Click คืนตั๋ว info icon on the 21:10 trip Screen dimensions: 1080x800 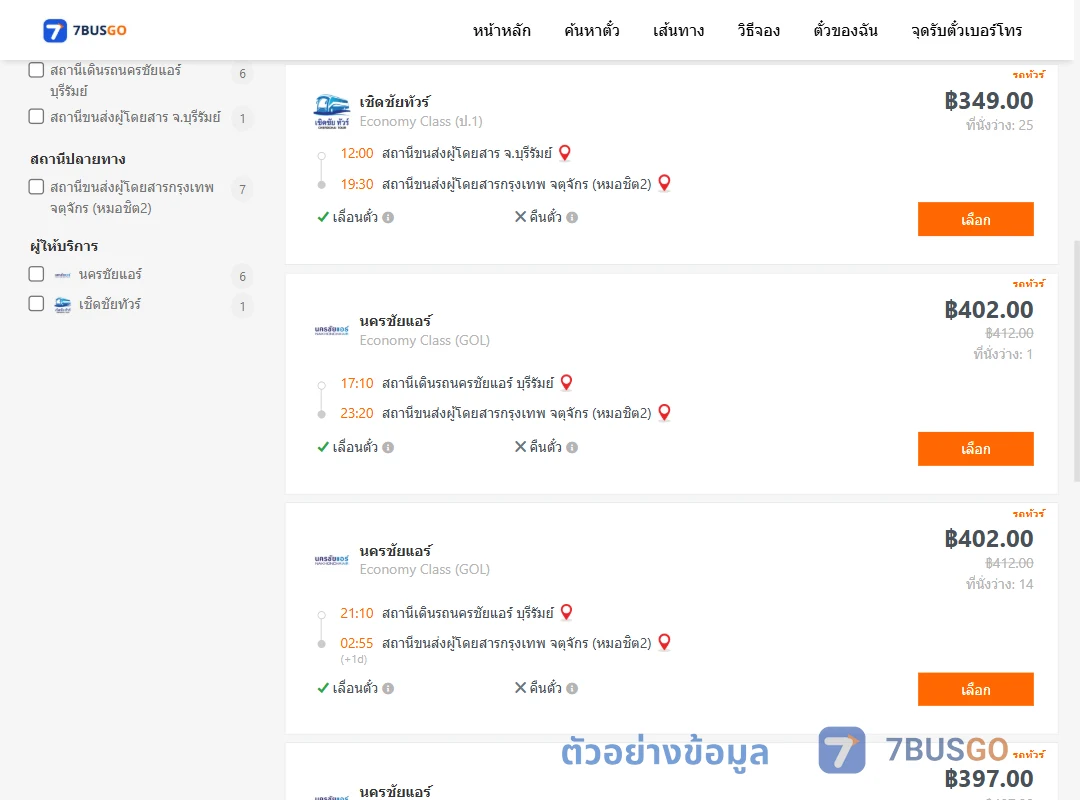[x=572, y=688]
